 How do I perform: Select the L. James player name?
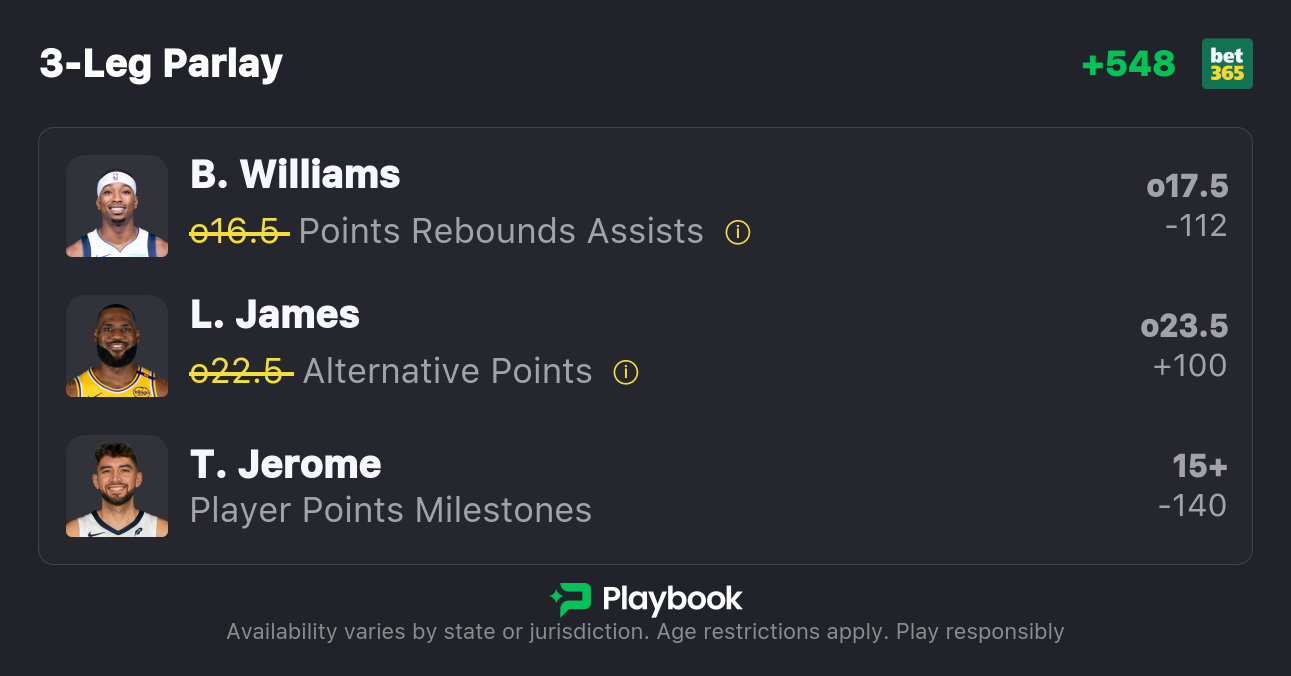click(275, 315)
